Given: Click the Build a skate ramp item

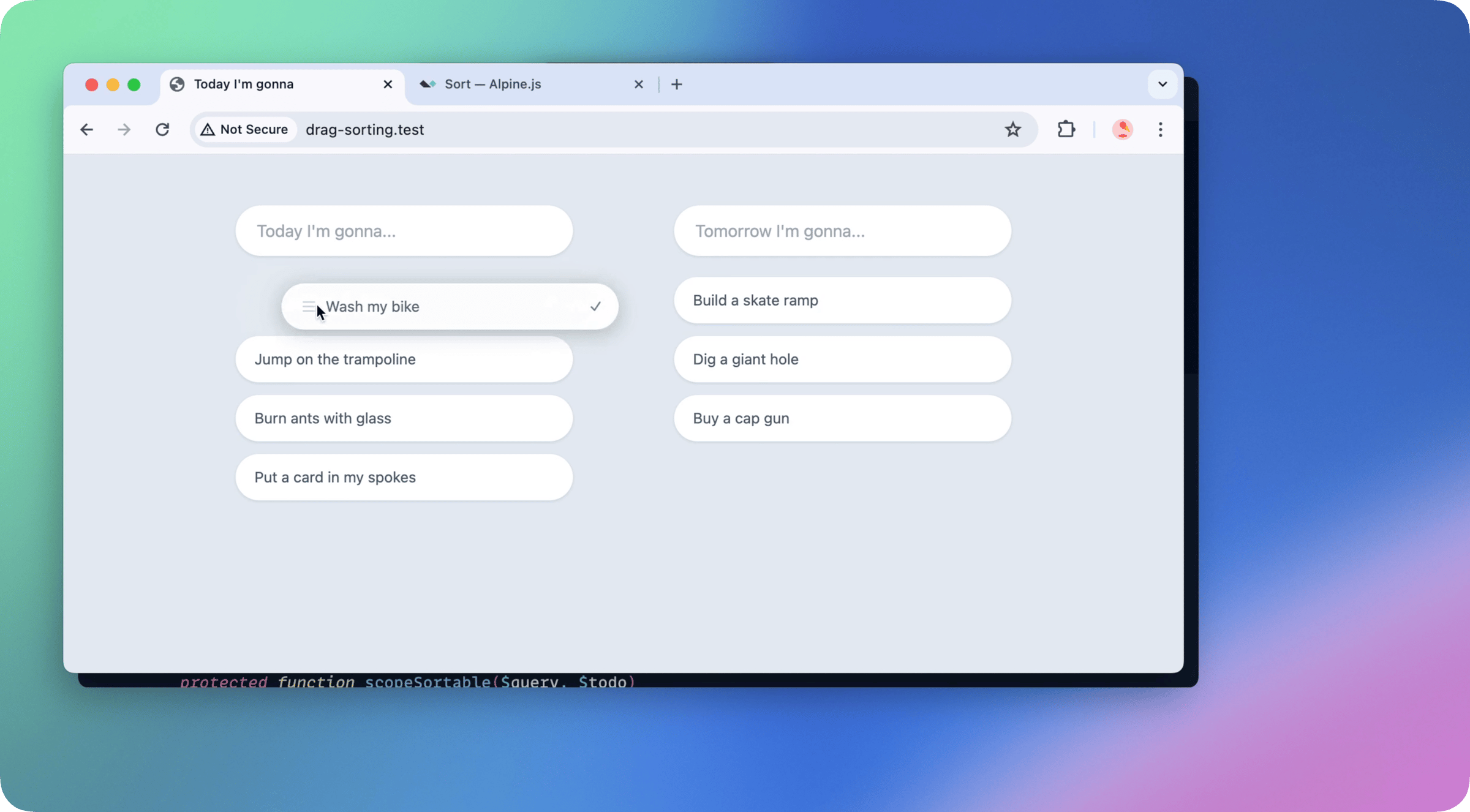Looking at the screenshot, I should pyautogui.click(x=842, y=300).
